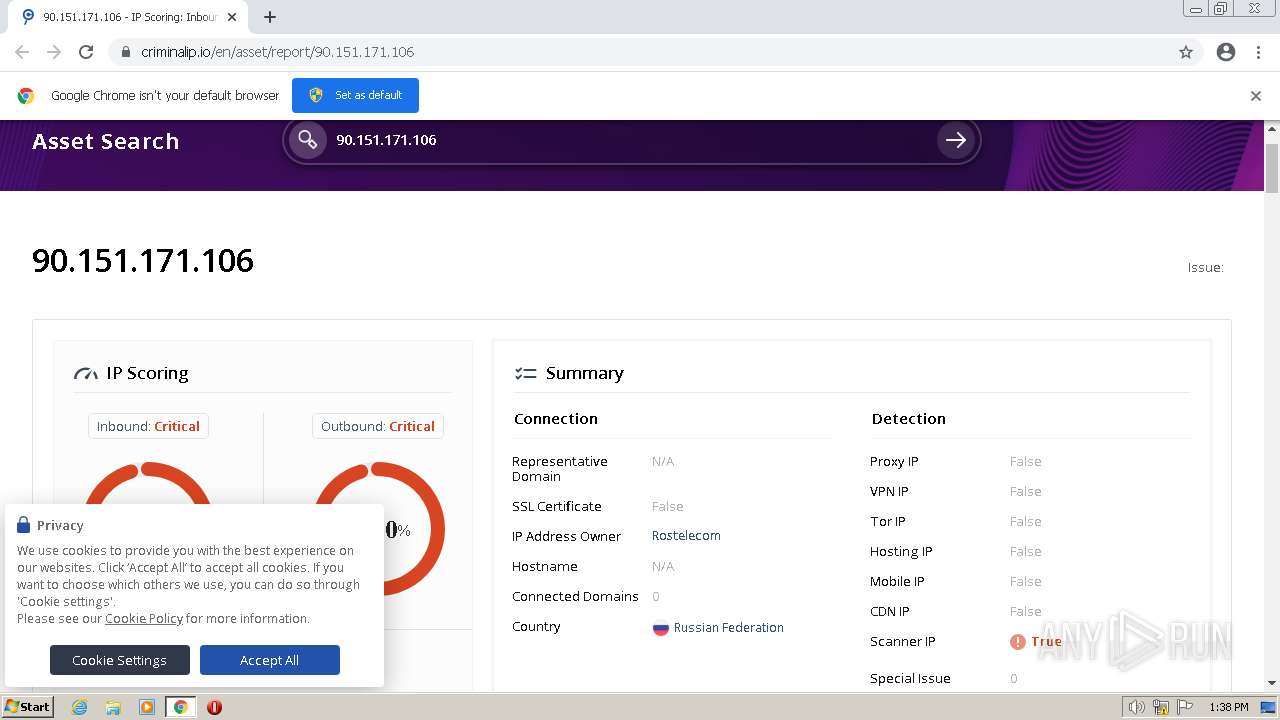Click the taskbar clock showing 1:38 PM

click(x=1229, y=707)
